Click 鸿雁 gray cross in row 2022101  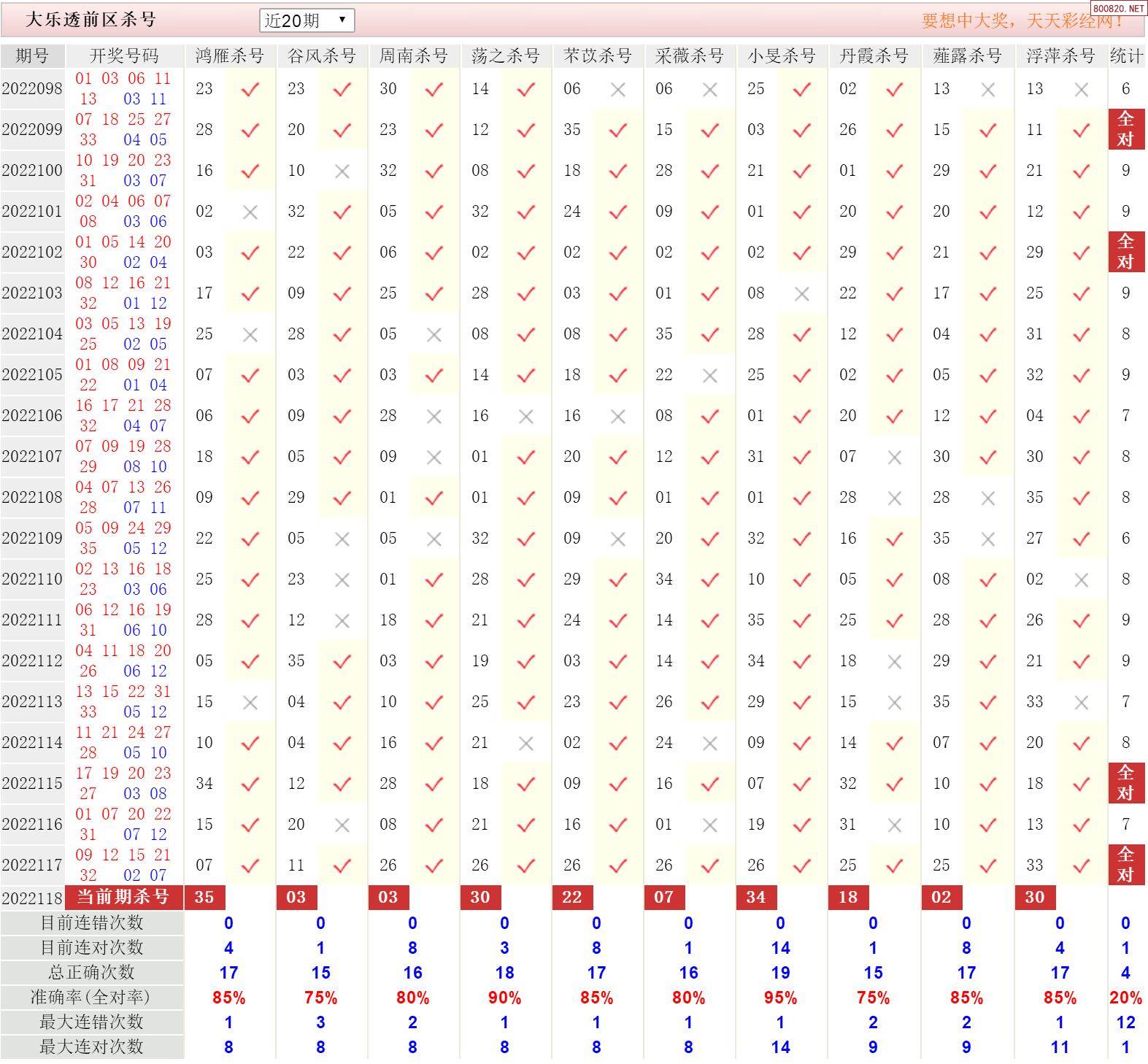click(250, 212)
